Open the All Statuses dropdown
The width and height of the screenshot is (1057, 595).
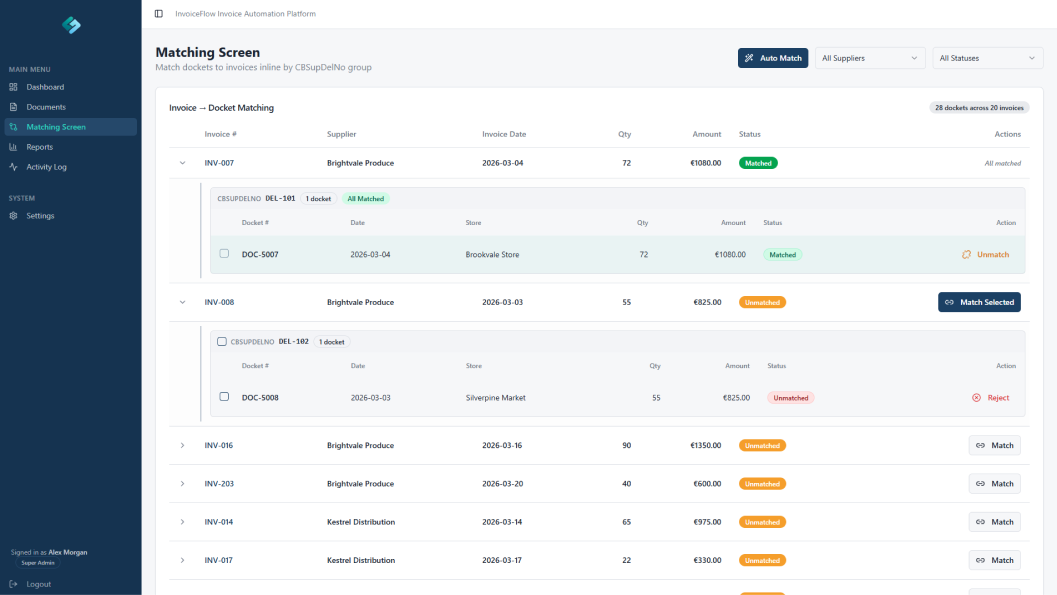pos(988,58)
